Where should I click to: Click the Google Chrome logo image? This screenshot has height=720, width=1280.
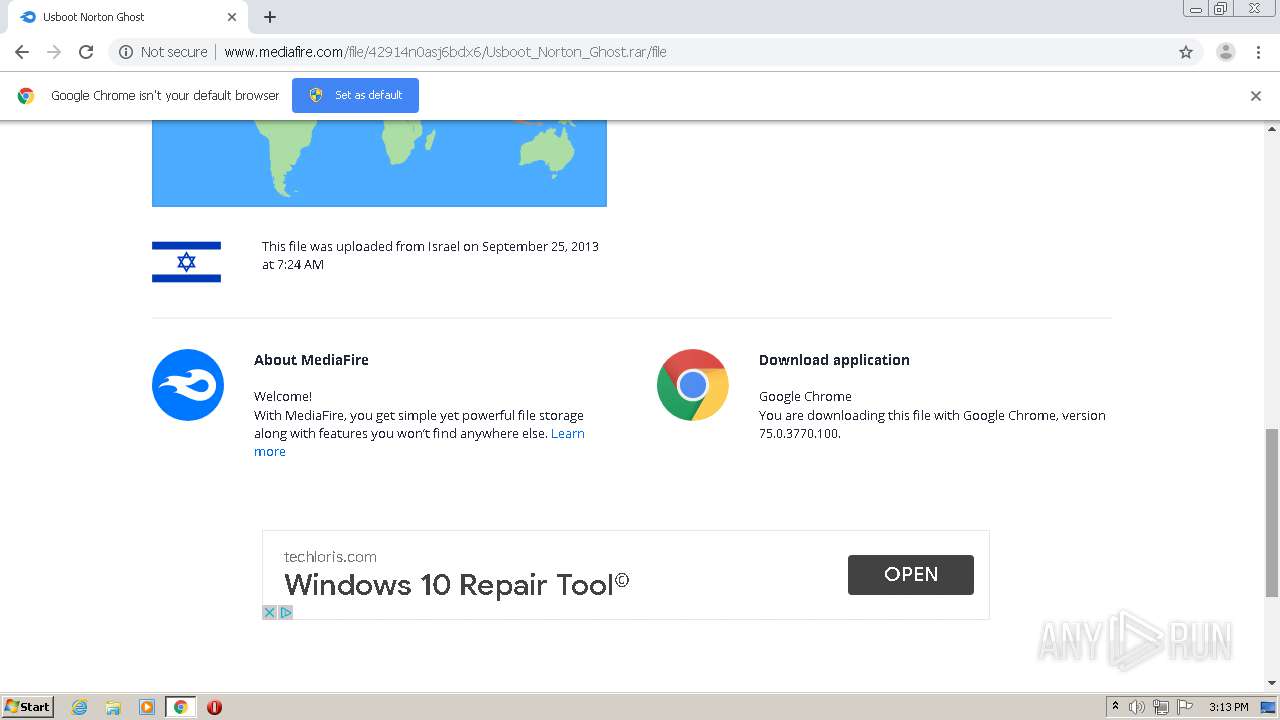(x=693, y=385)
